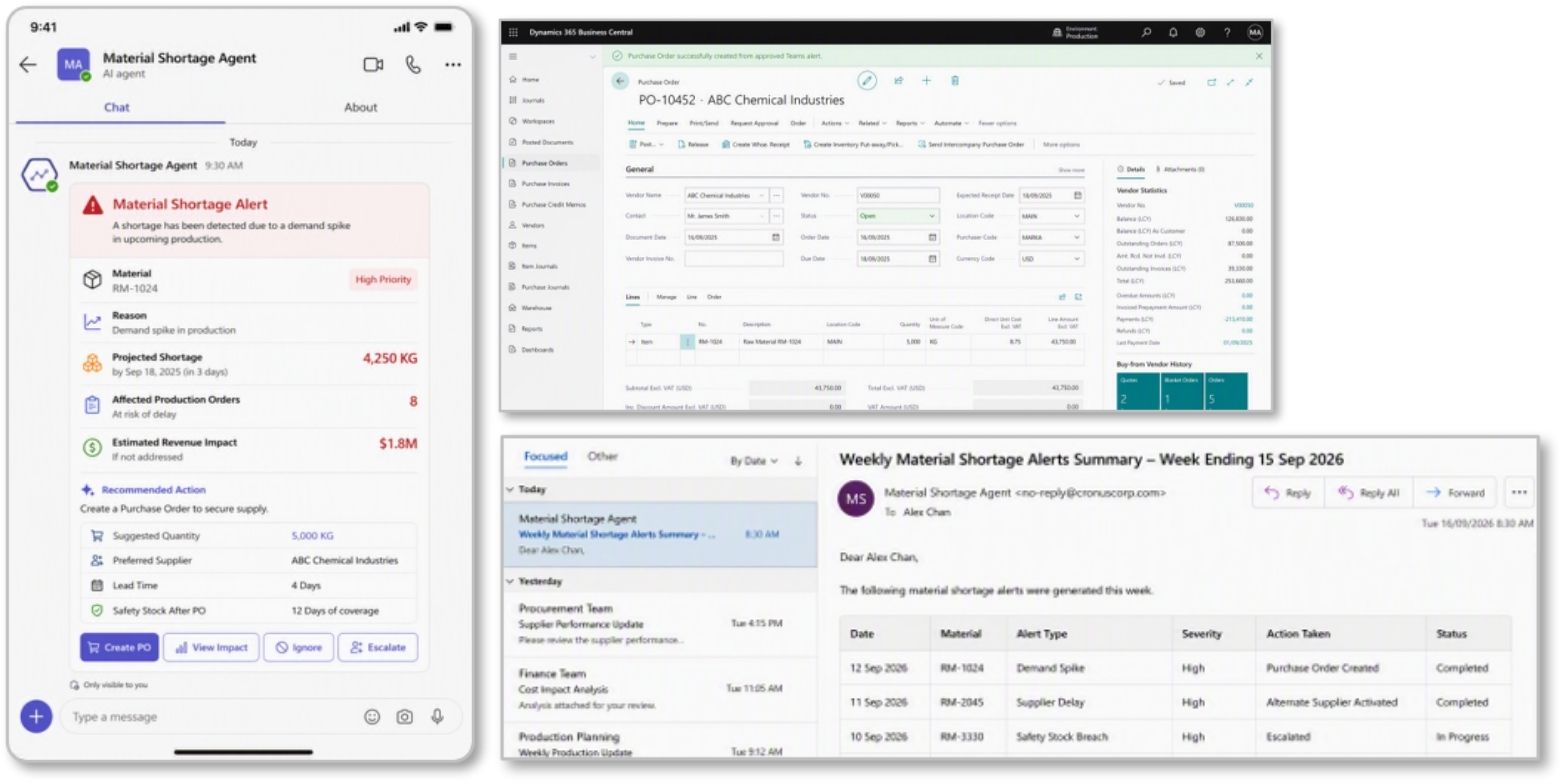Expand the Actions menu in Purchase Order
The width and height of the screenshot is (1562, 782).
(x=835, y=123)
